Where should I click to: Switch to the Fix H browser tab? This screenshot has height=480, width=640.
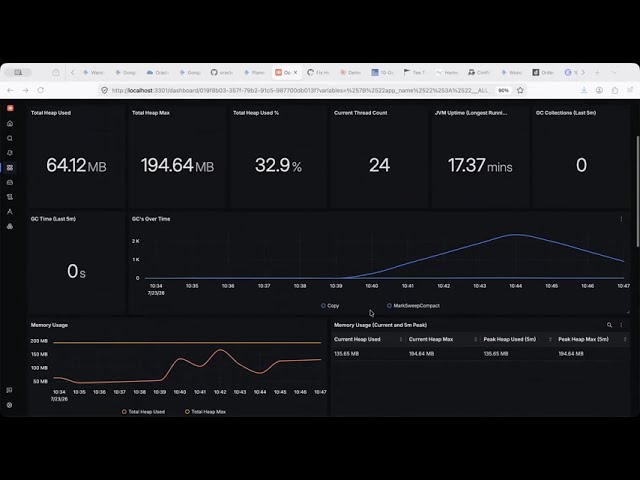coord(318,72)
